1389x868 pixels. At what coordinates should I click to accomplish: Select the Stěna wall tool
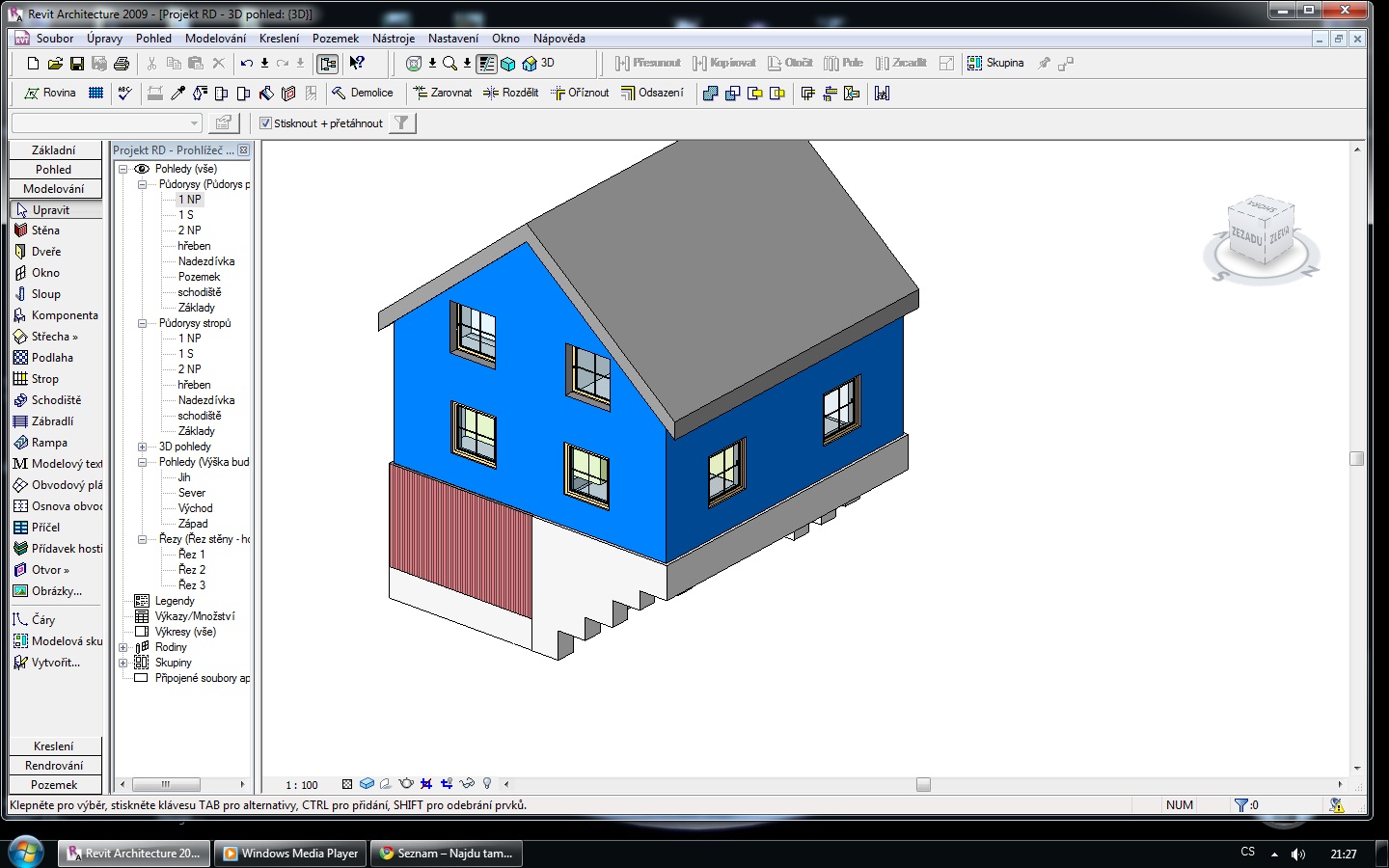coord(45,231)
